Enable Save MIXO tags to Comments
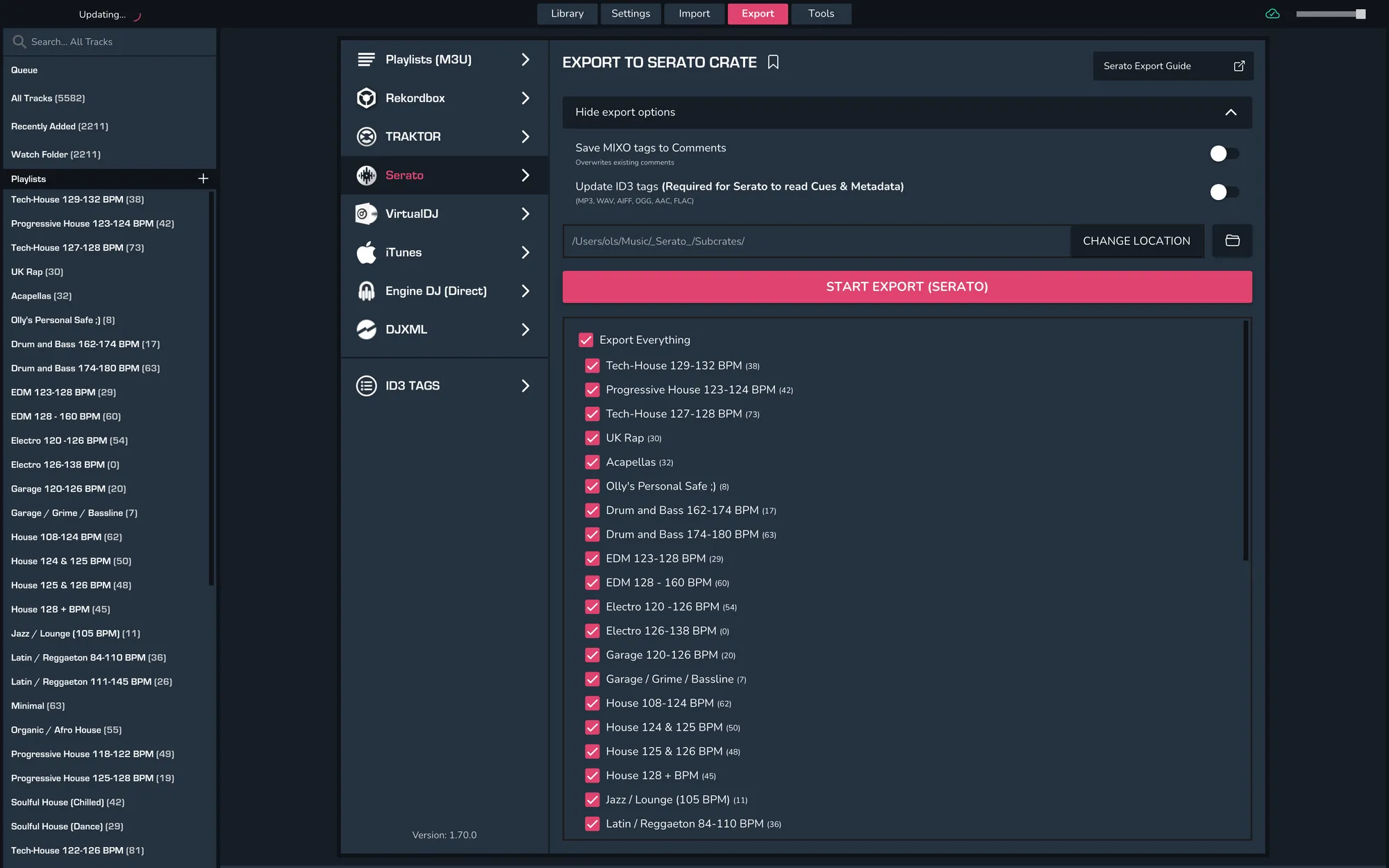The height and width of the screenshot is (868, 1389). pyautogui.click(x=1224, y=153)
